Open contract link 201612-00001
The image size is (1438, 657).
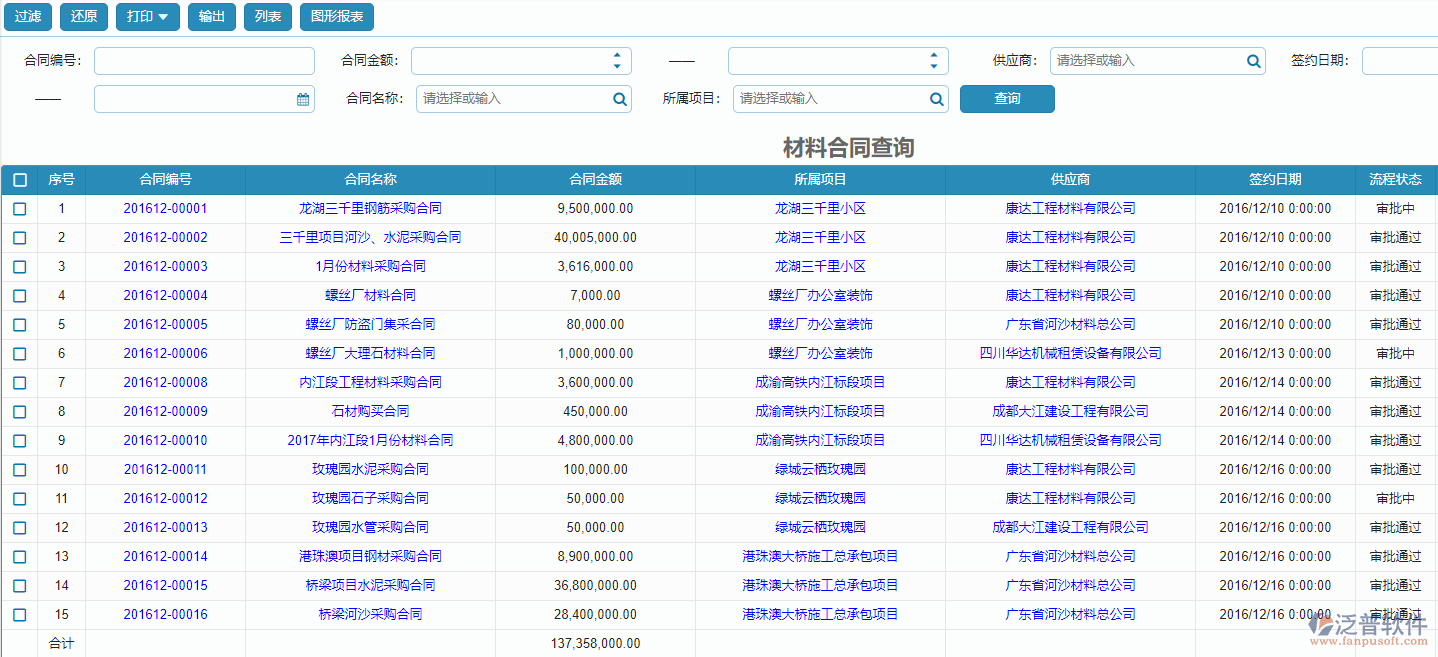tap(165, 208)
